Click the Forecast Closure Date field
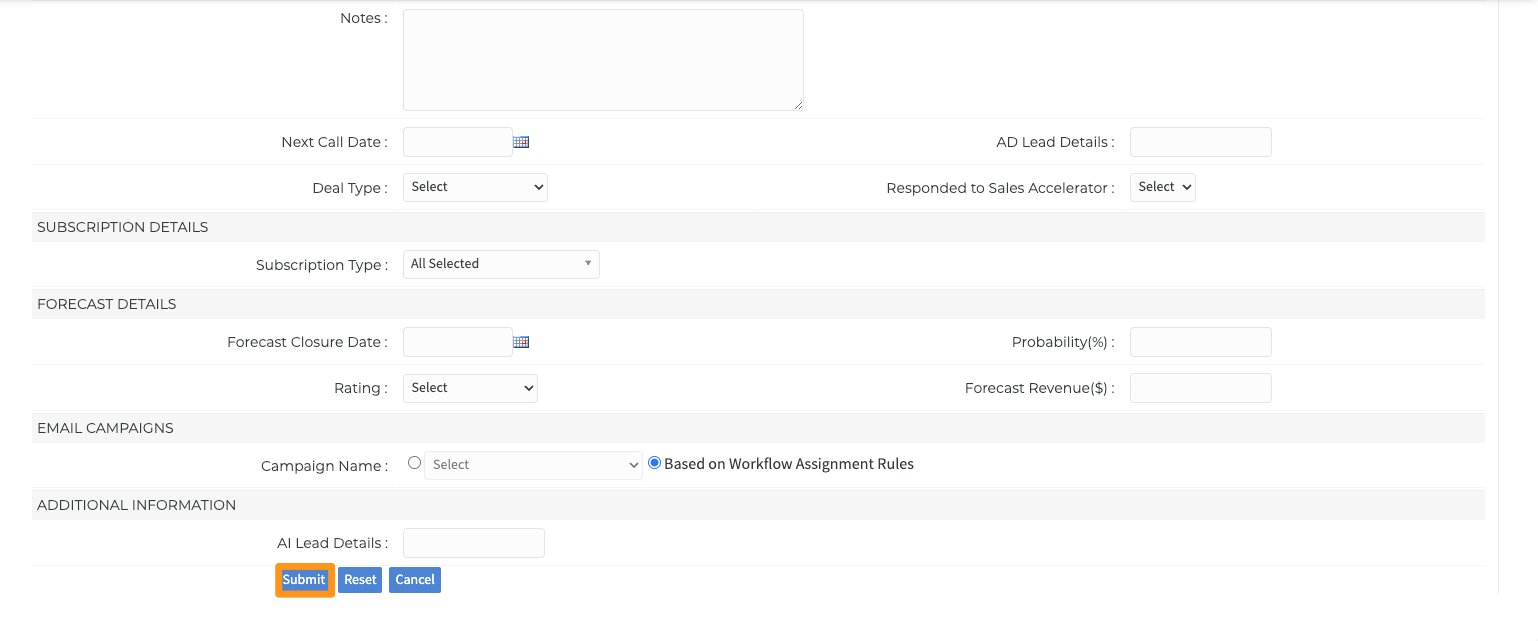 pos(457,342)
